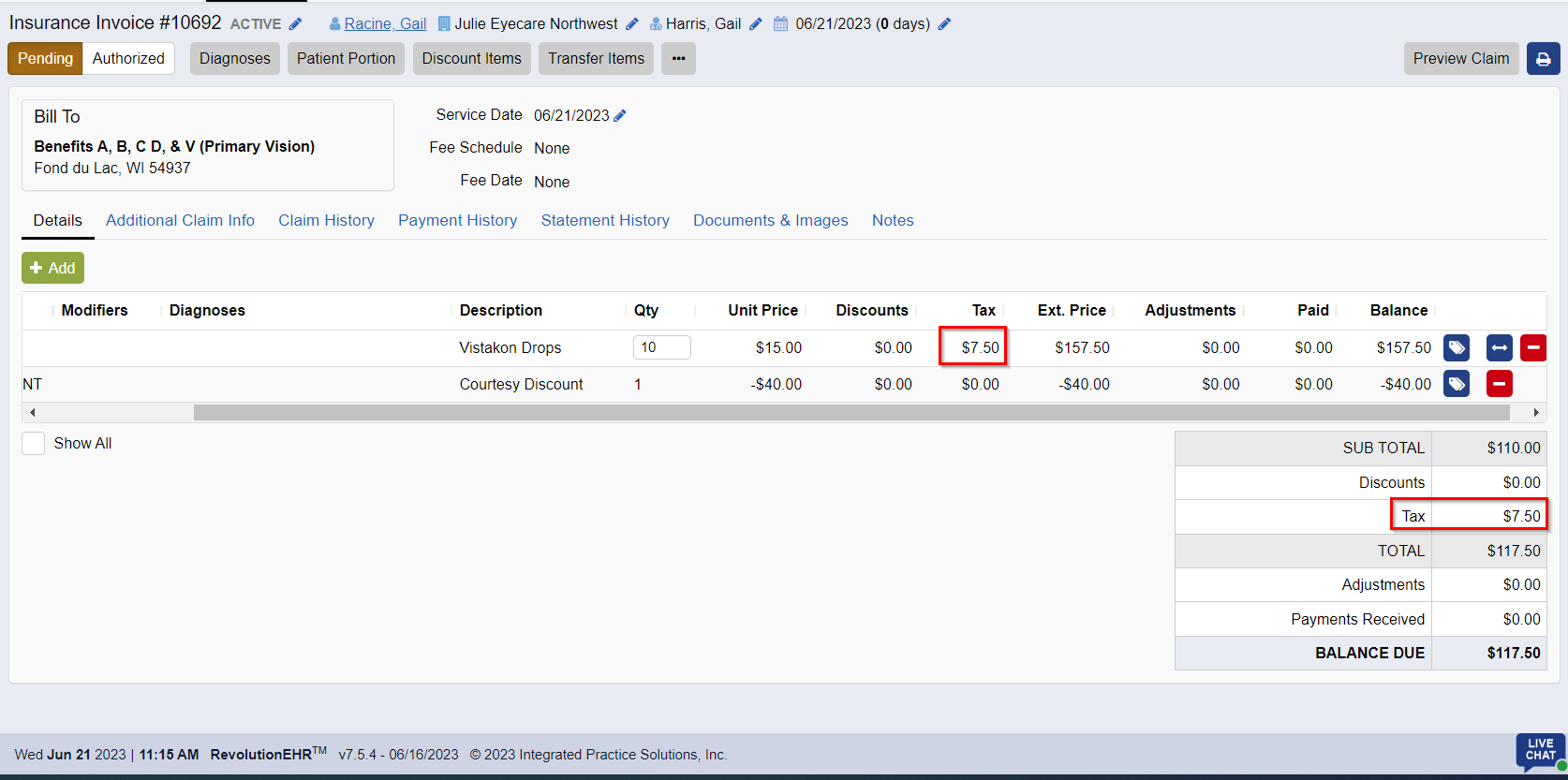Remove Vistakon Drops with red minus icon
Image resolution: width=1568 pixels, height=780 pixels.
point(1532,348)
